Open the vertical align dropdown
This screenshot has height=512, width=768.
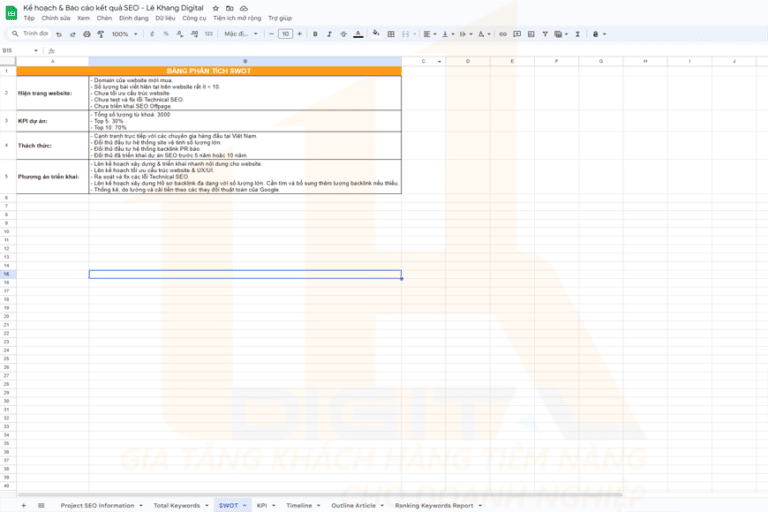448,34
